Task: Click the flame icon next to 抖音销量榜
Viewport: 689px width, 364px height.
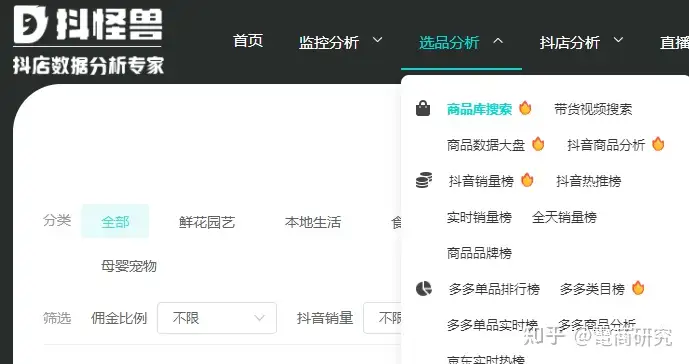Action: click(527, 180)
